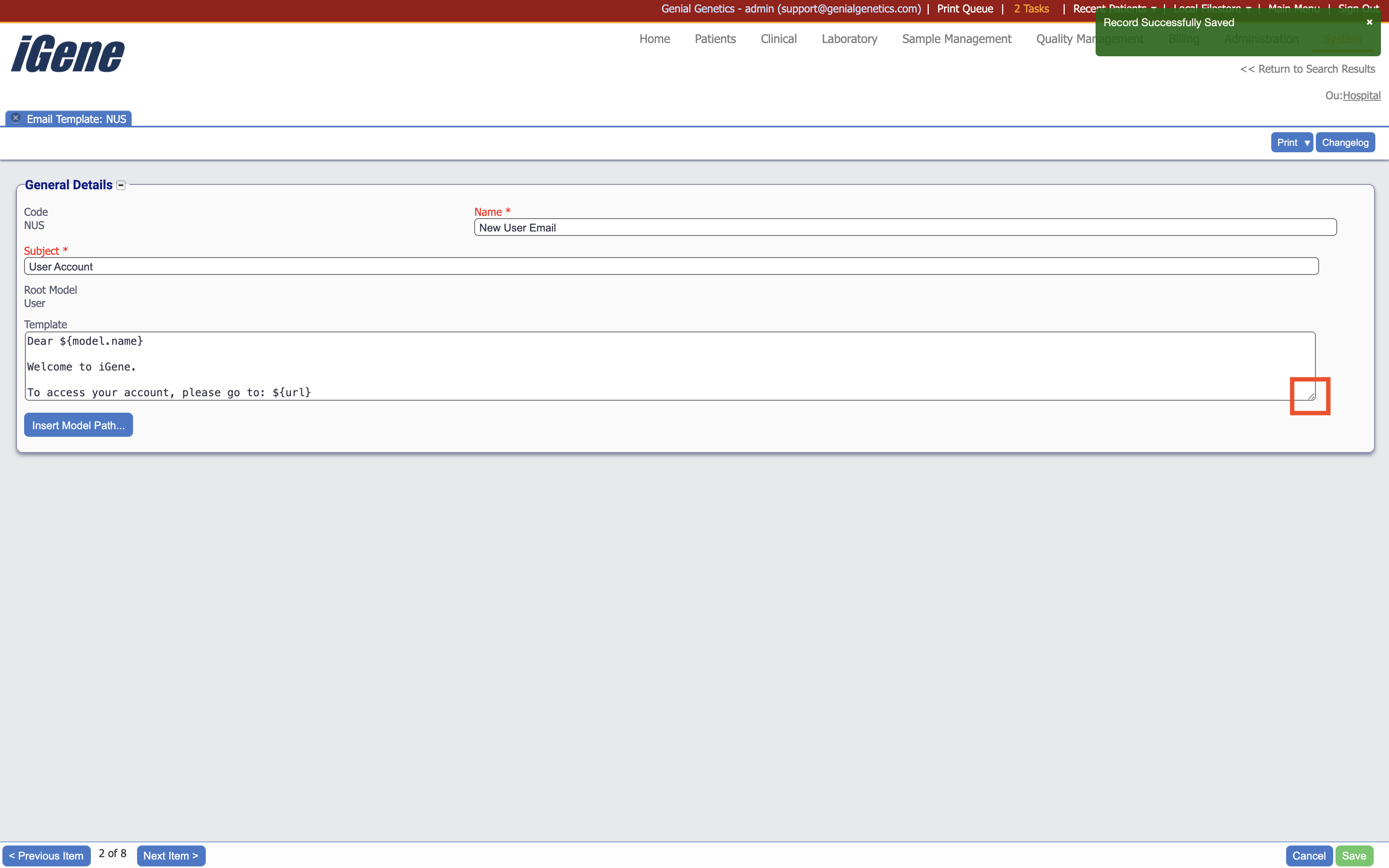Image resolution: width=1389 pixels, height=868 pixels.
Task: Open the Clinical menu
Action: pyautogui.click(x=778, y=39)
